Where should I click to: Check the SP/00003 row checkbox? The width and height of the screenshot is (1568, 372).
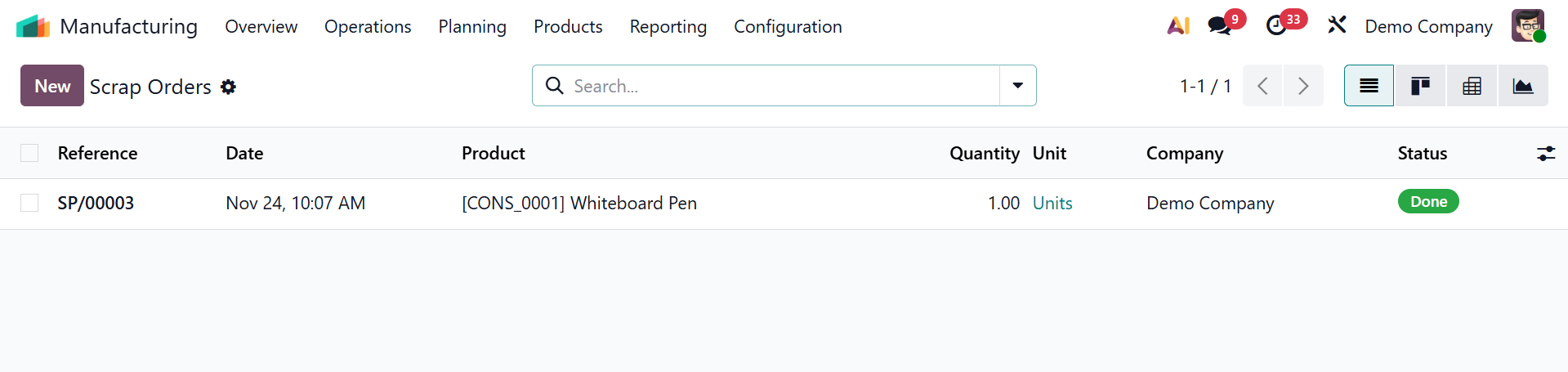29,203
